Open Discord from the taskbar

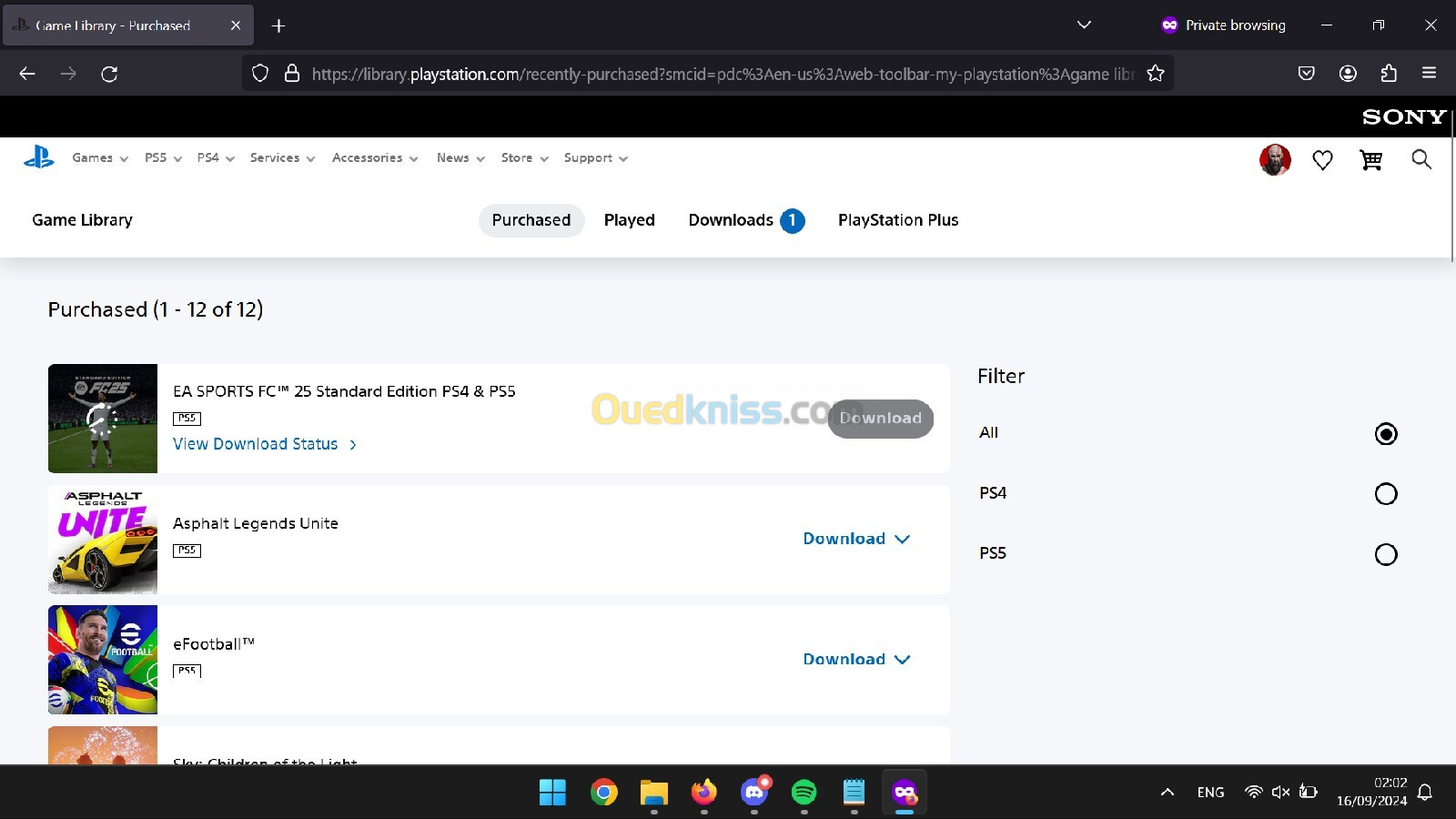click(754, 793)
